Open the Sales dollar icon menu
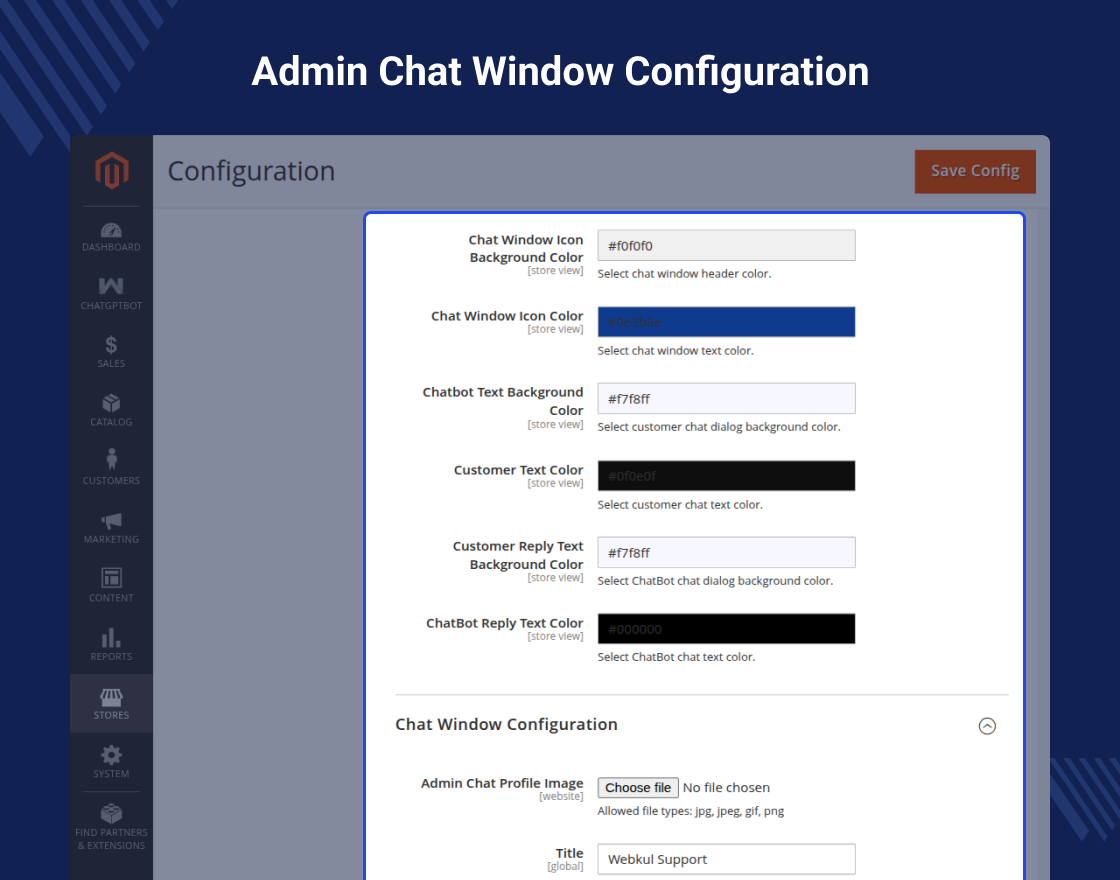Viewport: 1120px width, 880px height. tap(111, 353)
